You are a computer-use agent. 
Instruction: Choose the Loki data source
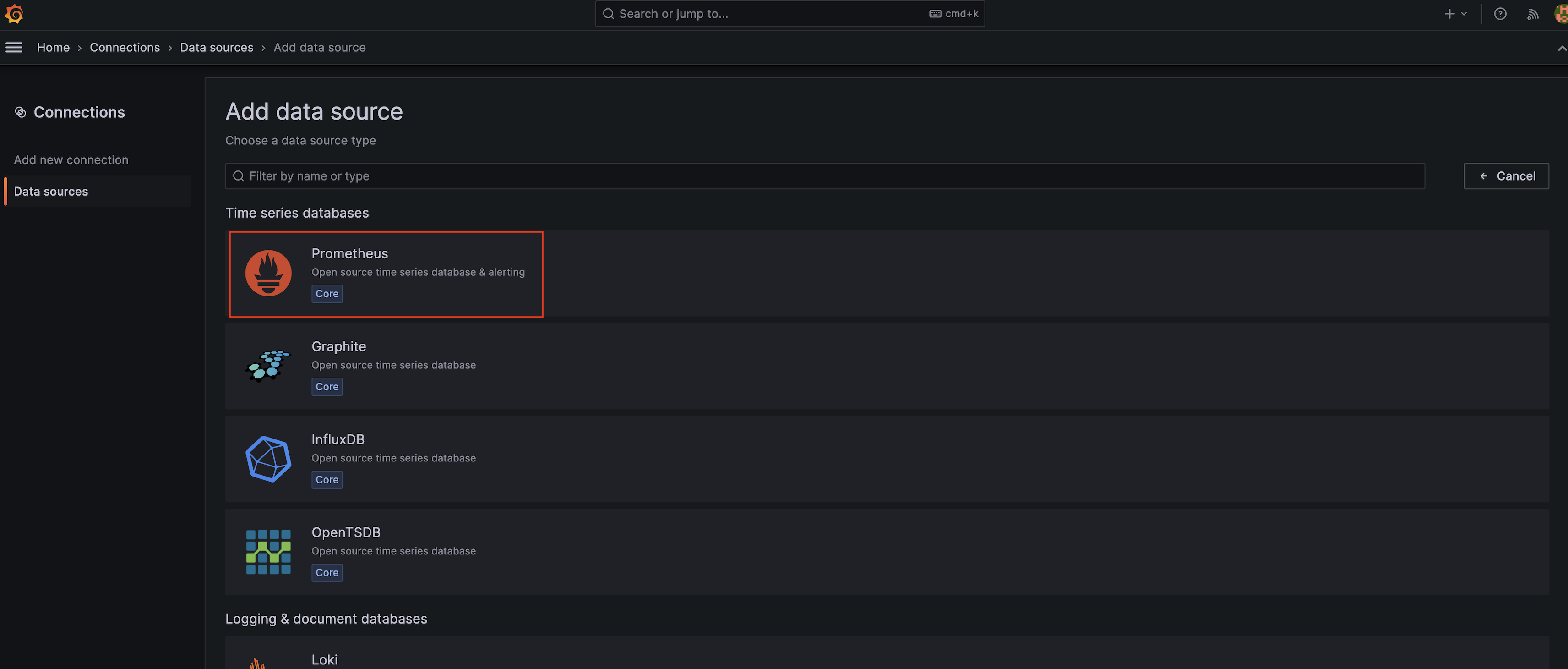click(x=324, y=659)
